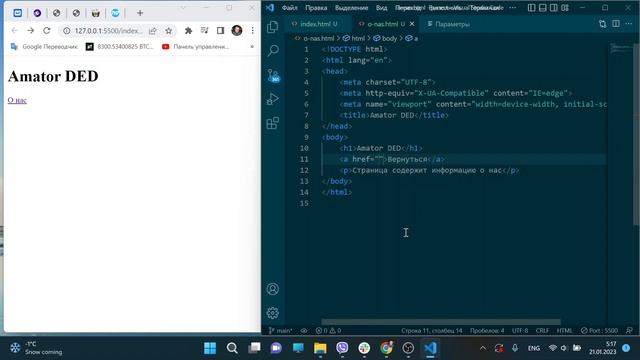Screen dimensions: 640x360
Task: Reload the browser page
Action: (47, 31)
